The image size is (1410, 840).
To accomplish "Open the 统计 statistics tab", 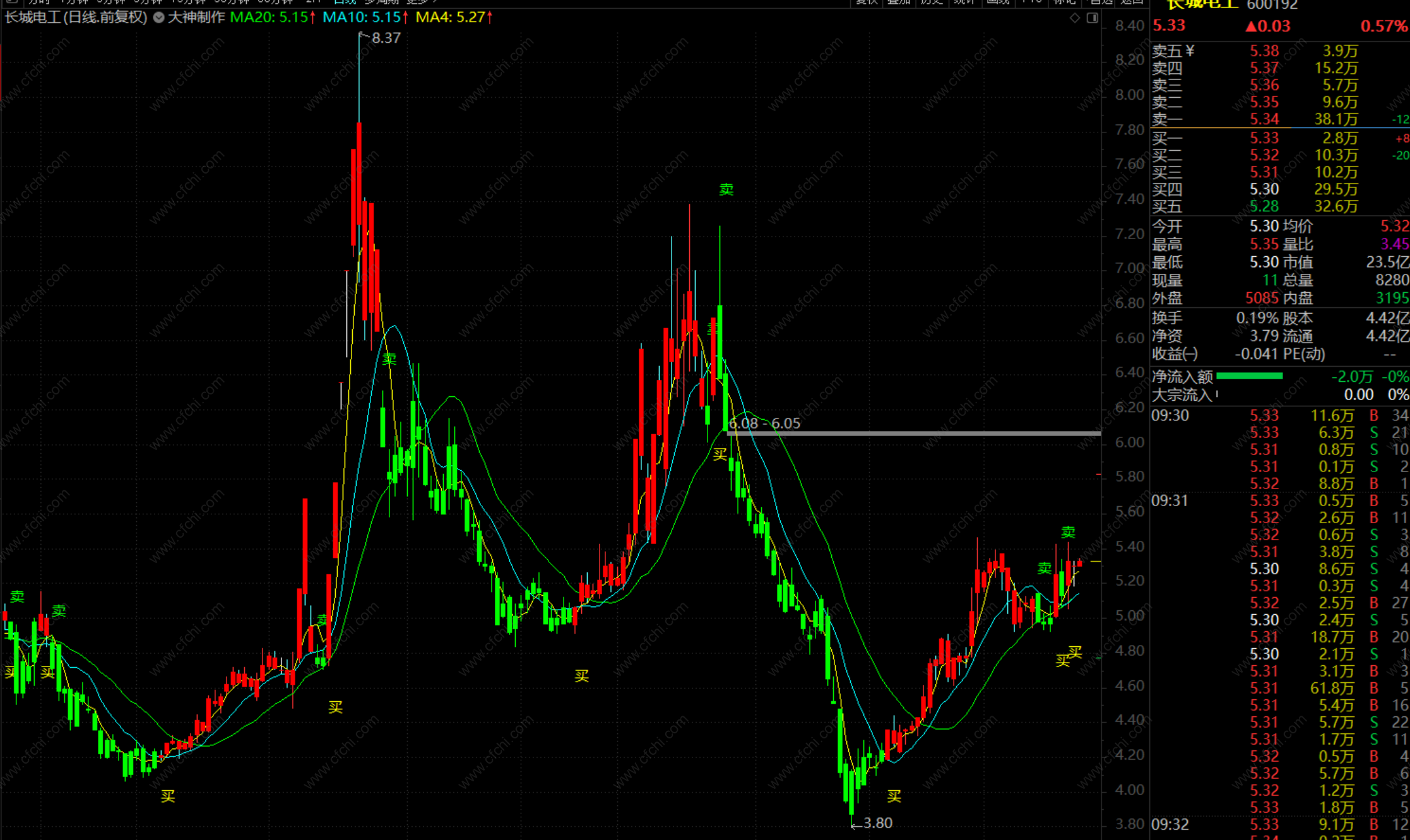I will [x=964, y=2].
